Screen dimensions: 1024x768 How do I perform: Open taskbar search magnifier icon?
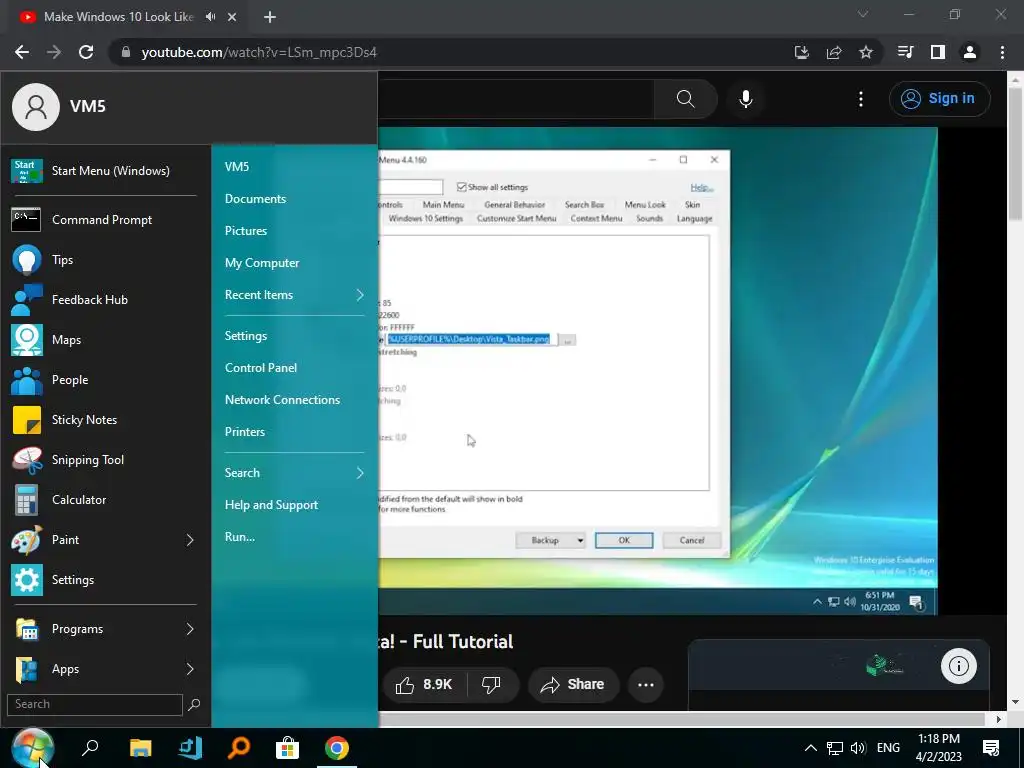pyautogui.click(x=90, y=748)
